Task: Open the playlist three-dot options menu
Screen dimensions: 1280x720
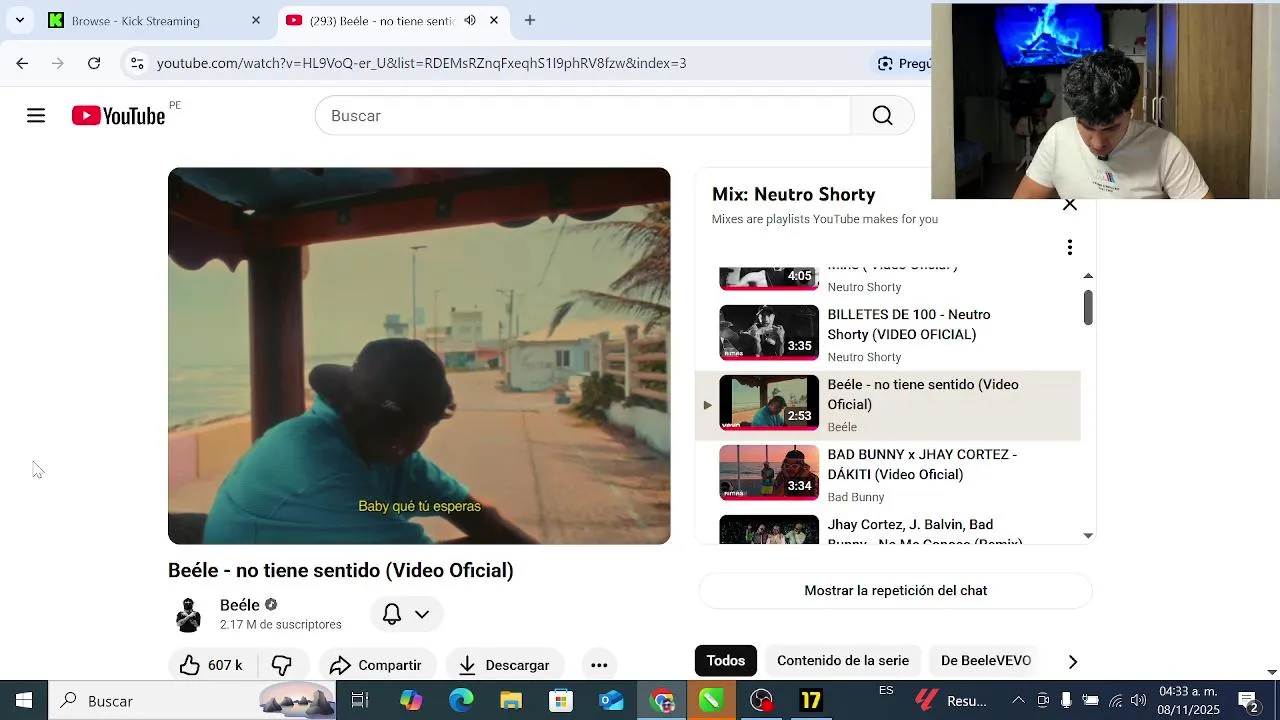Action: [1070, 247]
